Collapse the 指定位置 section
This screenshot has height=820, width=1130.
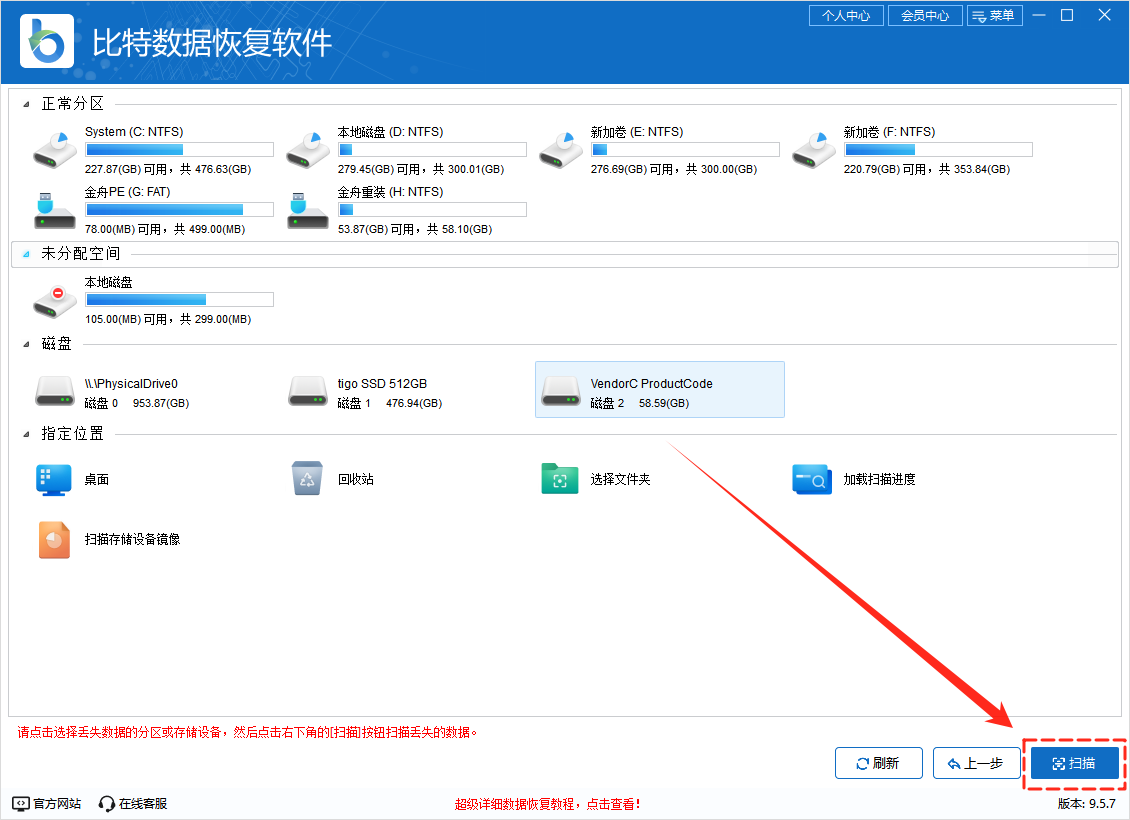25,433
